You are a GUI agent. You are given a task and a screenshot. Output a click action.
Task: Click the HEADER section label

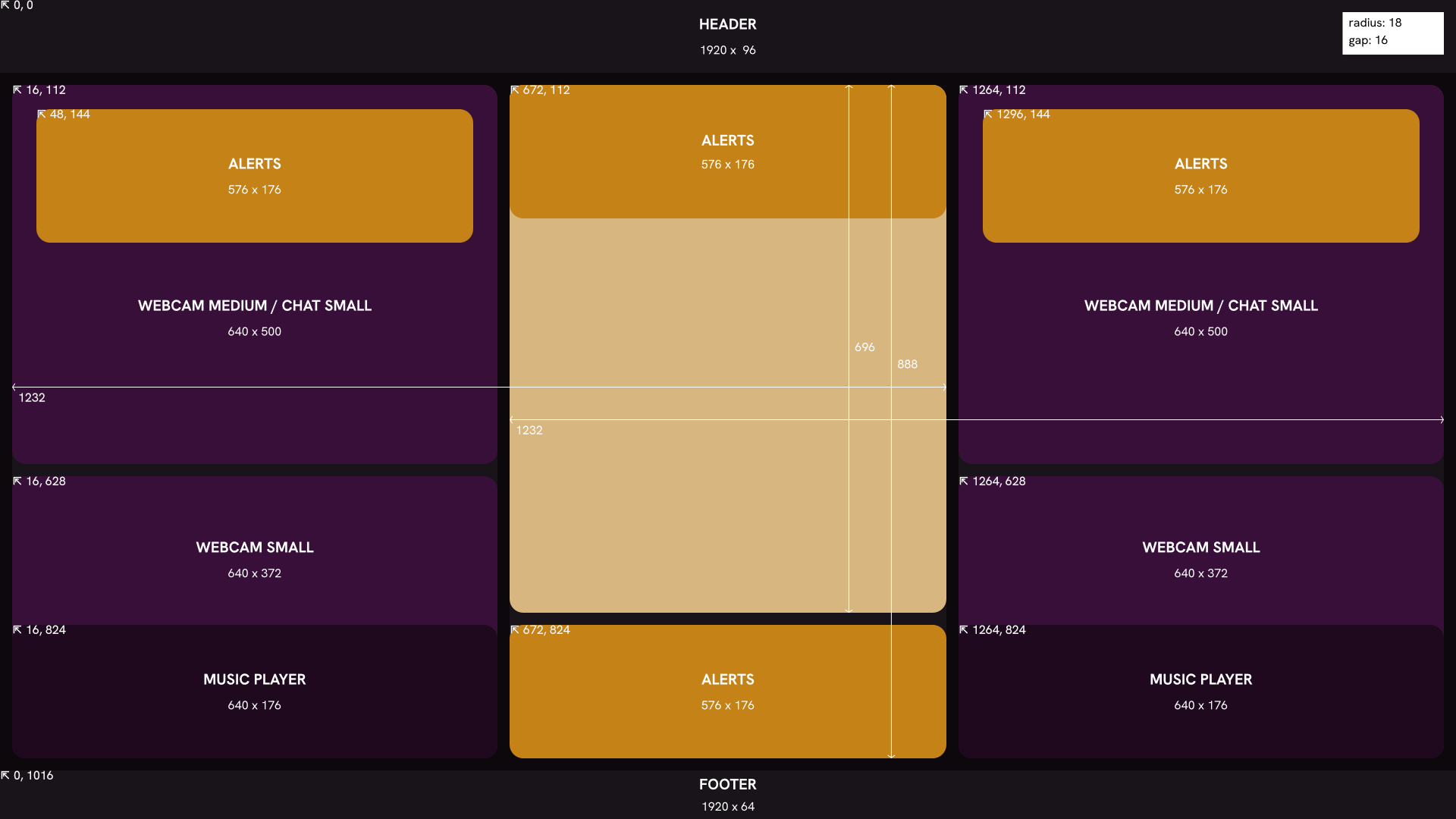tap(727, 24)
